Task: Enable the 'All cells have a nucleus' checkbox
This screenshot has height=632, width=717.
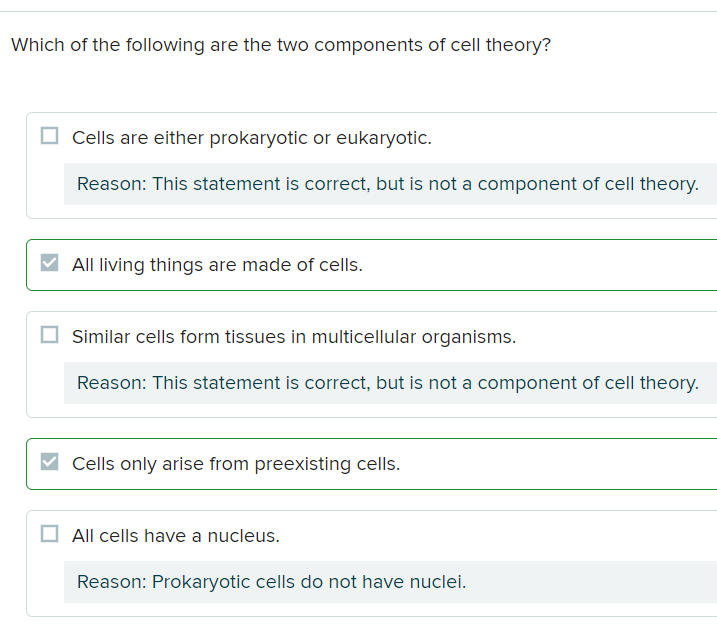Action: pyautogui.click(x=49, y=534)
